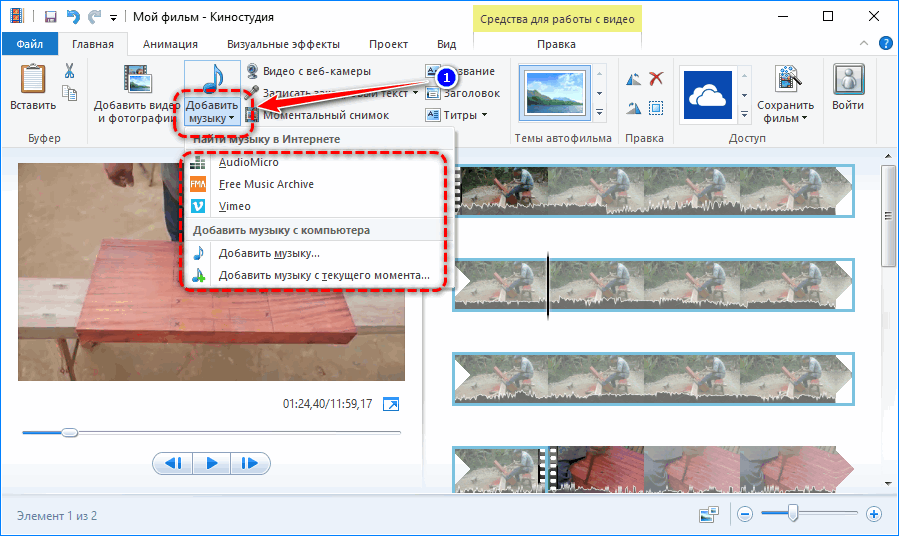
Task: Click the select all icon in Правка
Action: [656, 108]
